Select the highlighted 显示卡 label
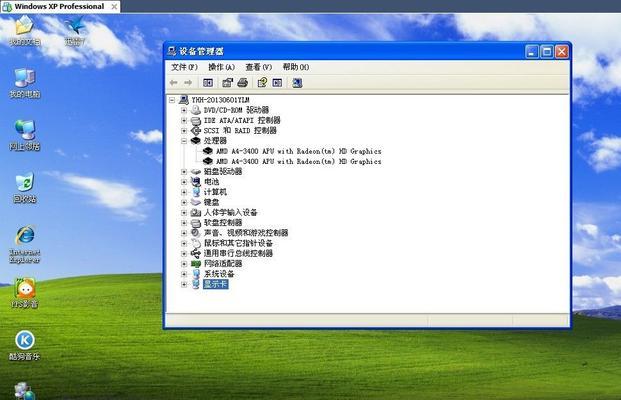The width and height of the screenshot is (621, 400). pyautogui.click(x=215, y=284)
